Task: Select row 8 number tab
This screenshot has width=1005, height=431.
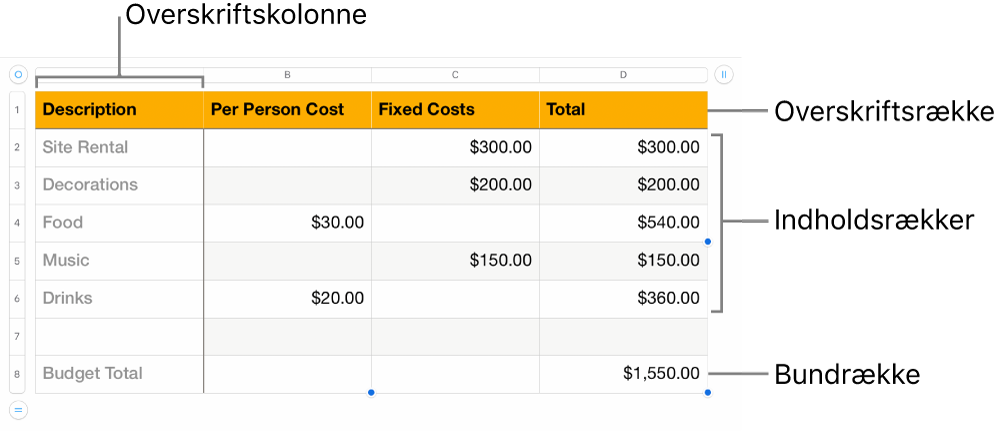Action: click(x=18, y=374)
